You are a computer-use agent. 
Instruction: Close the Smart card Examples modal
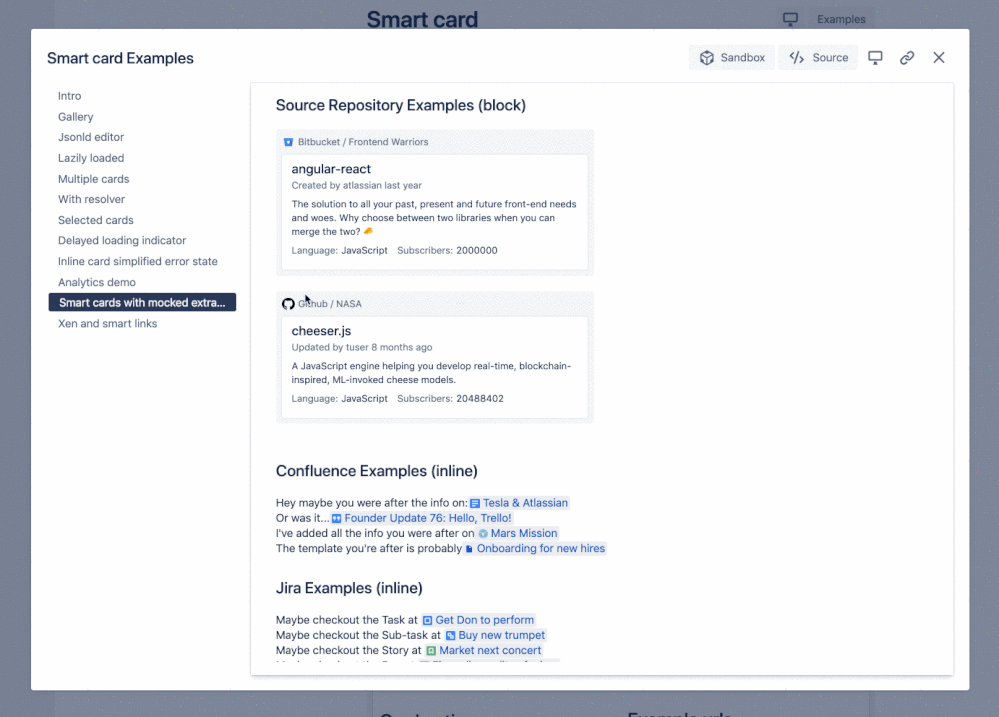[x=939, y=57]
